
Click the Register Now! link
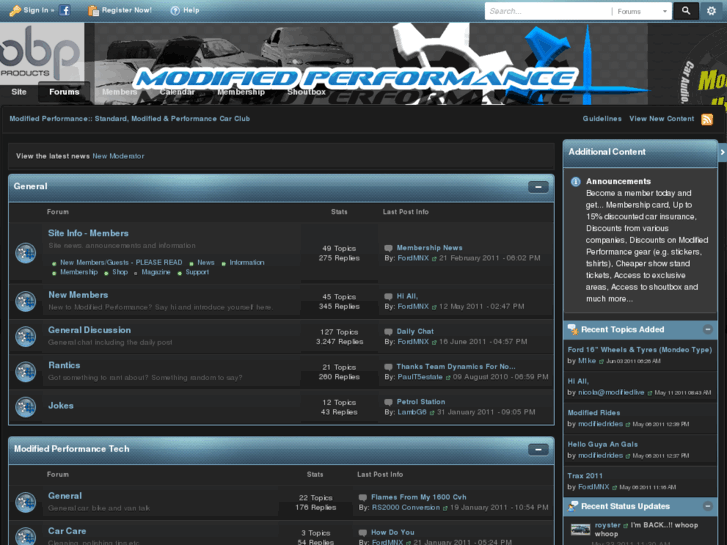pyautogui.click(x=127, y=10)
